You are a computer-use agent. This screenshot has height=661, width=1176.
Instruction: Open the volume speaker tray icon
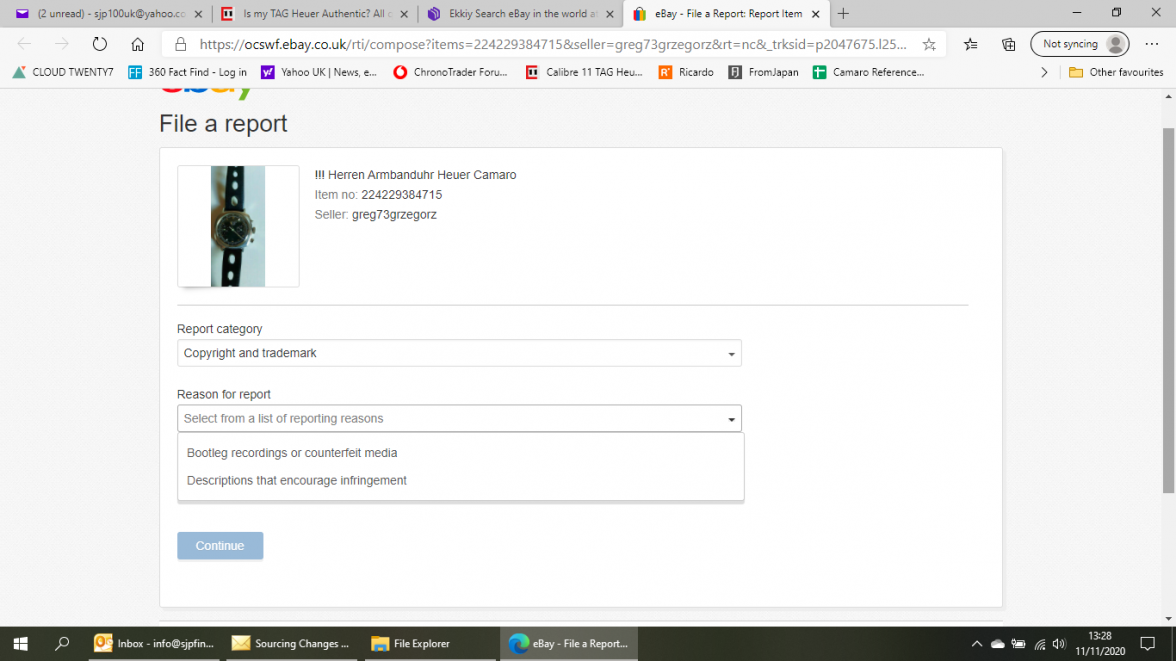(x=1059, y=644)
